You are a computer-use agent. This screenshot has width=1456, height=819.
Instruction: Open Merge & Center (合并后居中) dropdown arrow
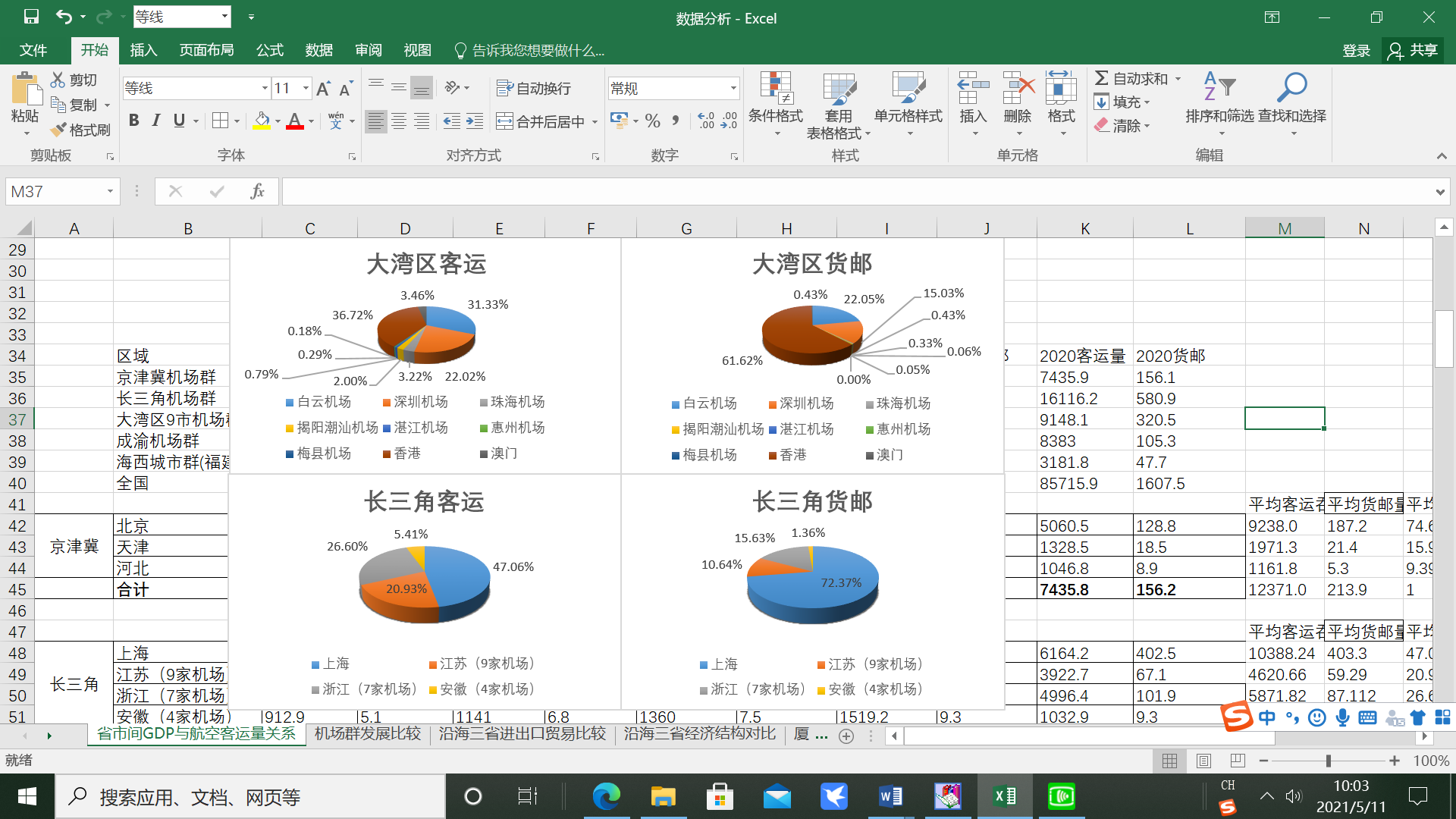click(x=595, y=121)
